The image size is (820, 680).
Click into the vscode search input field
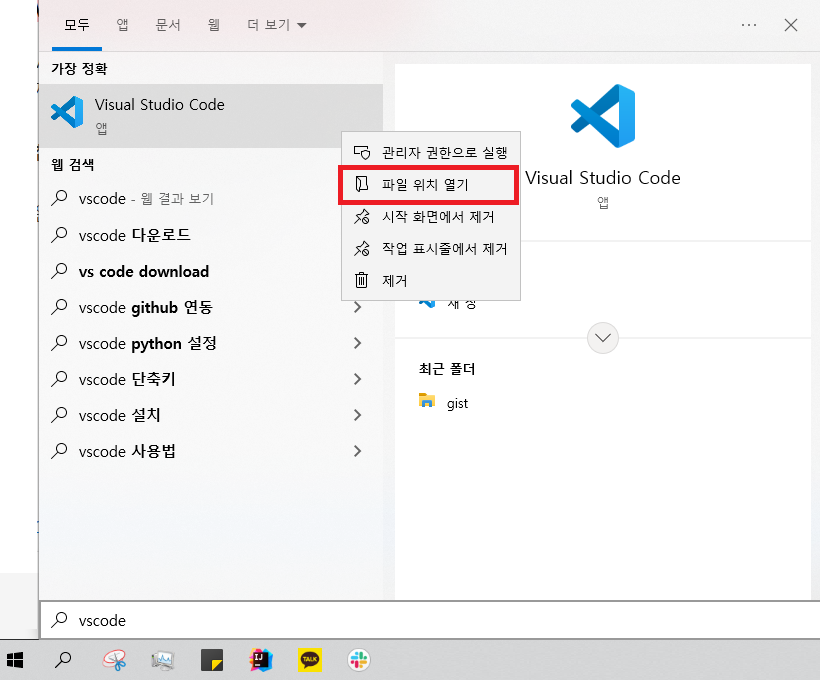click(429, 620)
